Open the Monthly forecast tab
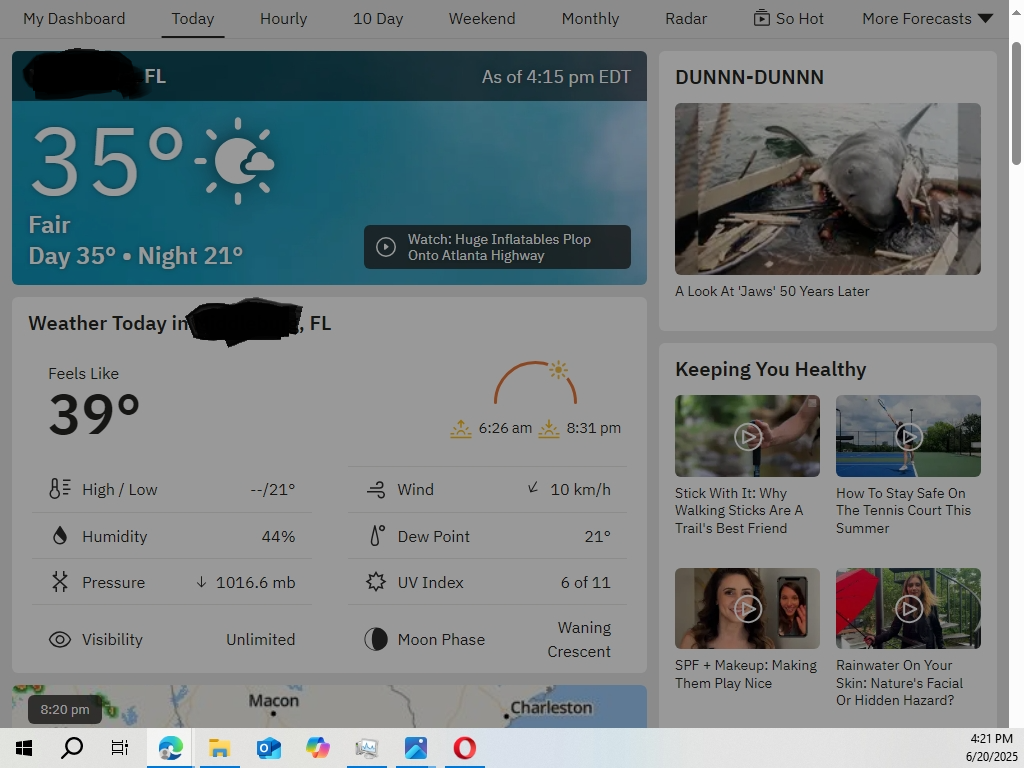The width and height of the screenshot is (1024, 768). click(590, 19)
